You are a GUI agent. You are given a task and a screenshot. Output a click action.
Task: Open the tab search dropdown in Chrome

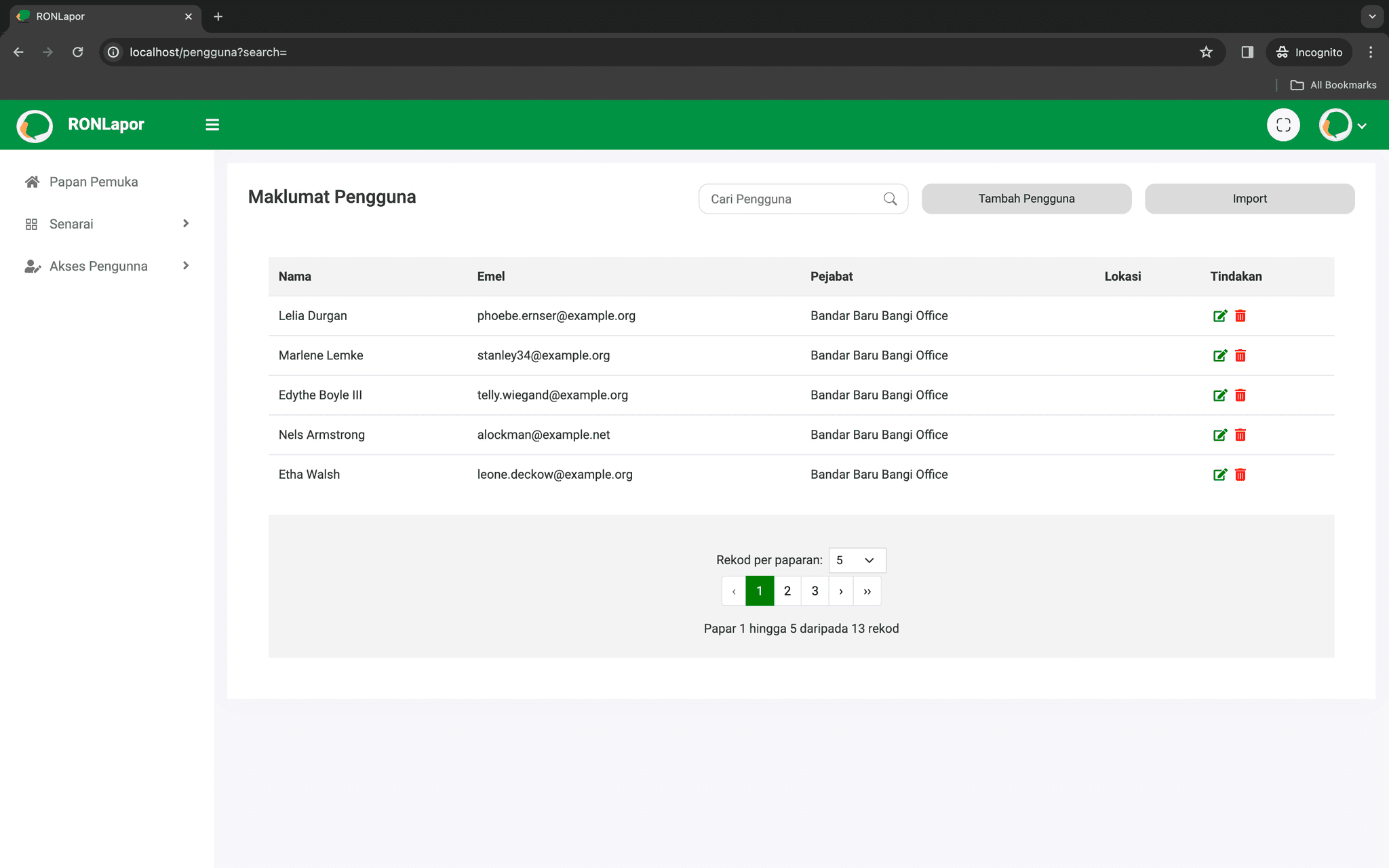1372,16
